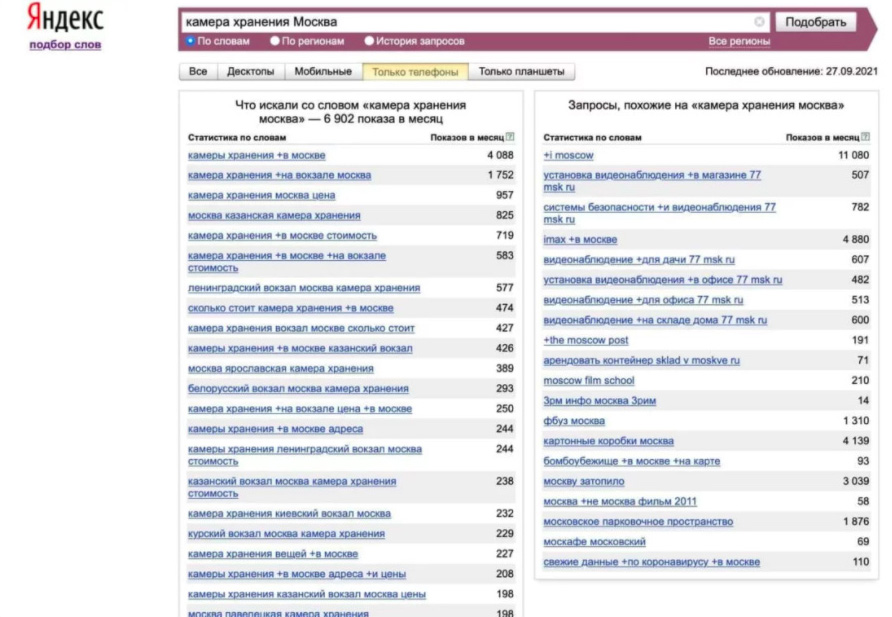Open the «imax +в москве» similar query
Image resolution: width=892 pixels, height=617 pixels.
tap(580, 239)
